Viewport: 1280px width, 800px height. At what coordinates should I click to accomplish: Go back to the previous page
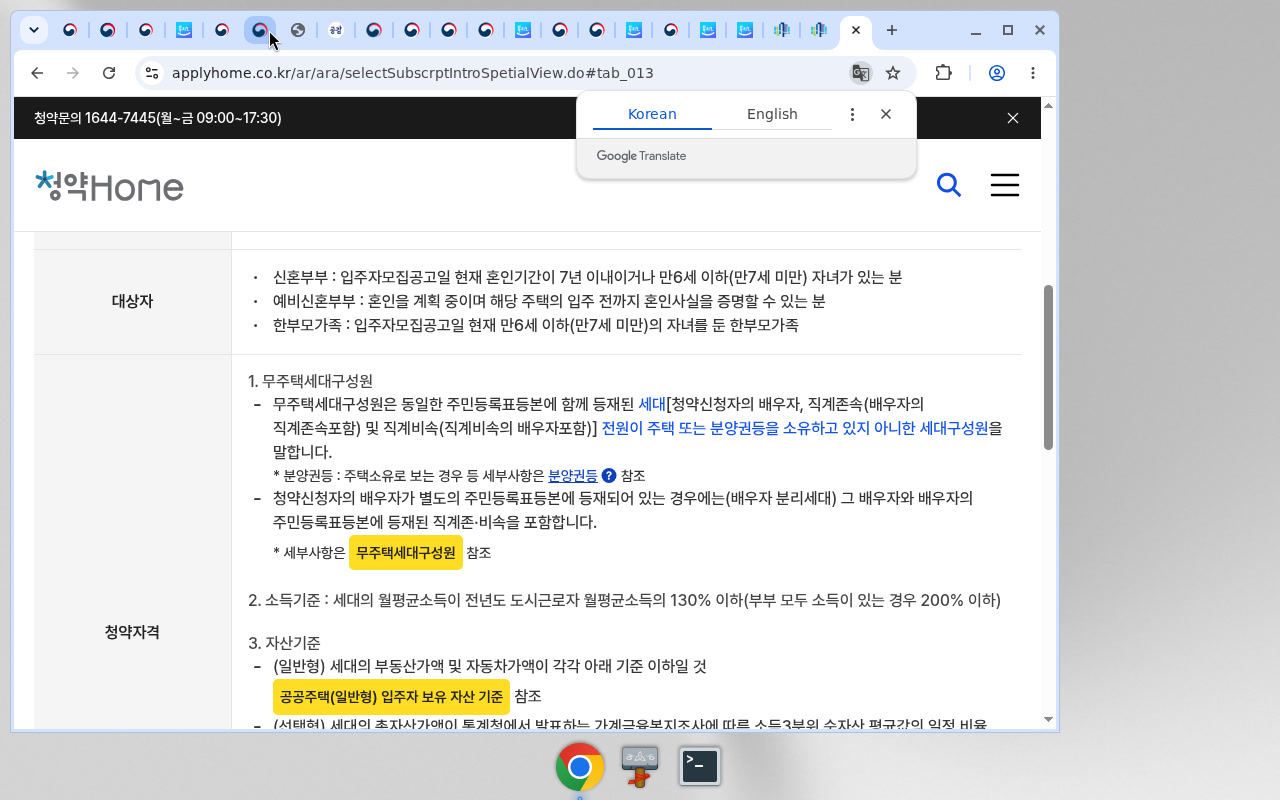[37, 73]
